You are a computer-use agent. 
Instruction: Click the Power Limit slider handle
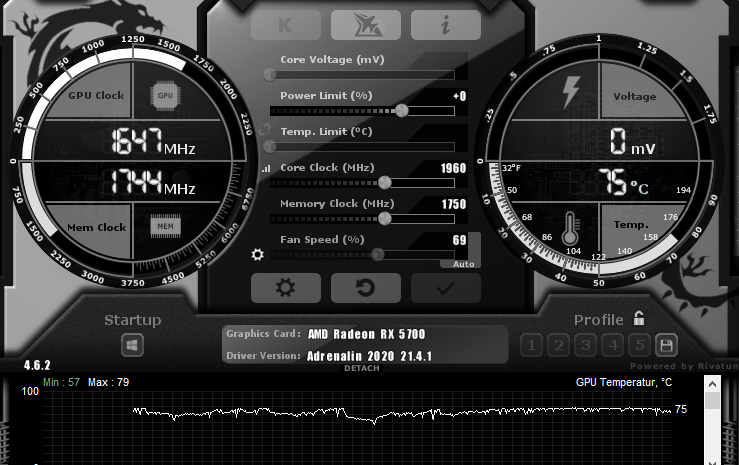[402, 111]
